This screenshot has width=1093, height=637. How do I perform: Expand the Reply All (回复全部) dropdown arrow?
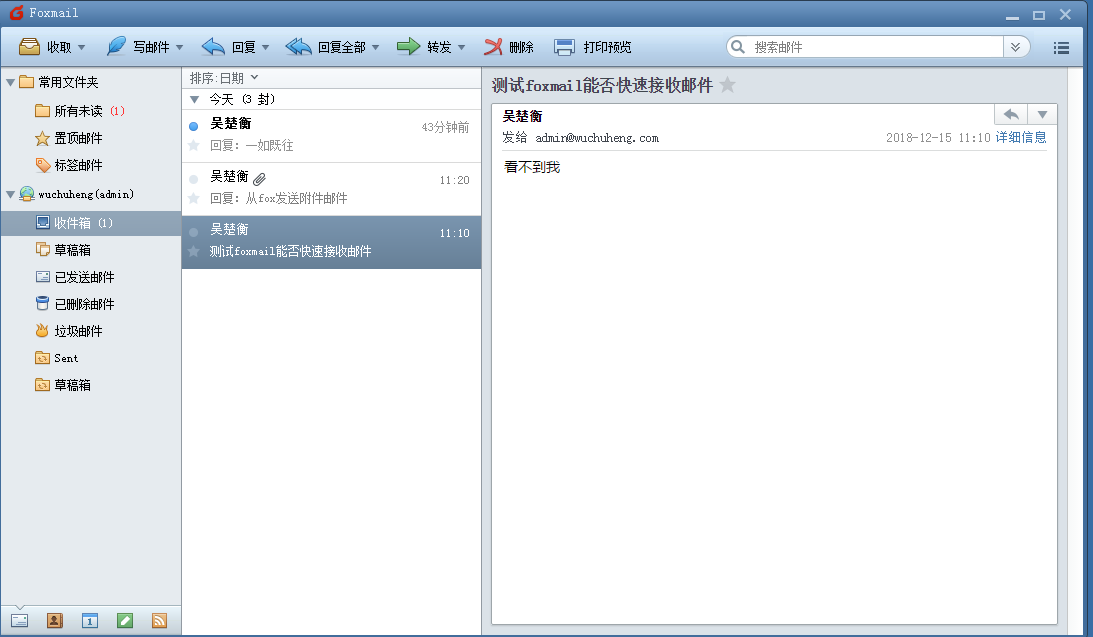(376, 47)
